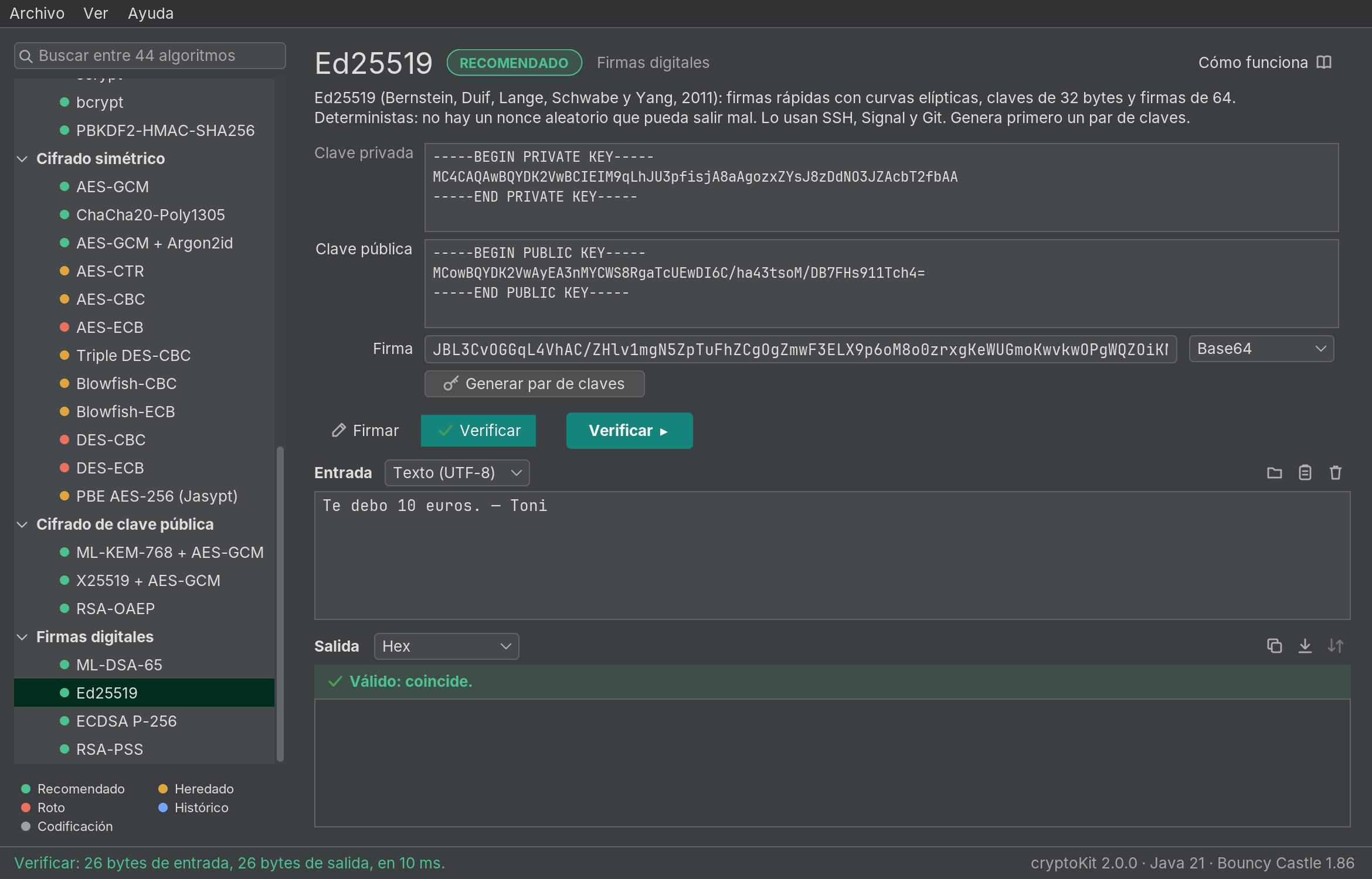
Task: Paste from clipboard icon in Entrada
Action: click(x=1305, y=473)
